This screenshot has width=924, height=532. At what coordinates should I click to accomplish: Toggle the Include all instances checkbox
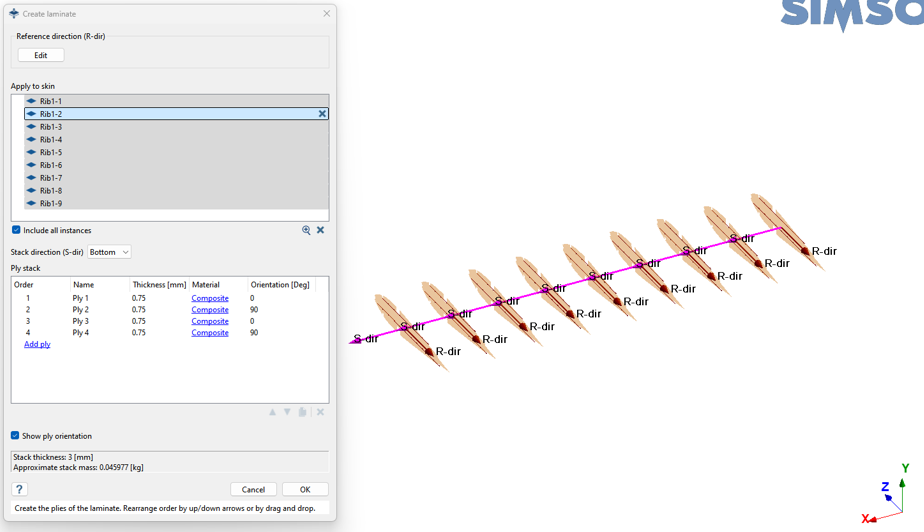point(16,230)
